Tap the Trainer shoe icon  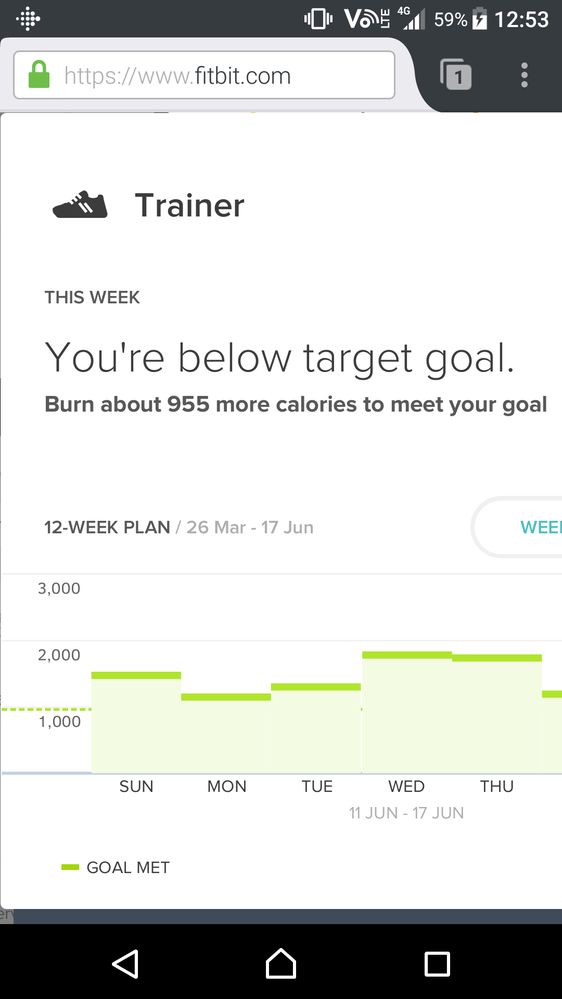click(x=80, y=205)
